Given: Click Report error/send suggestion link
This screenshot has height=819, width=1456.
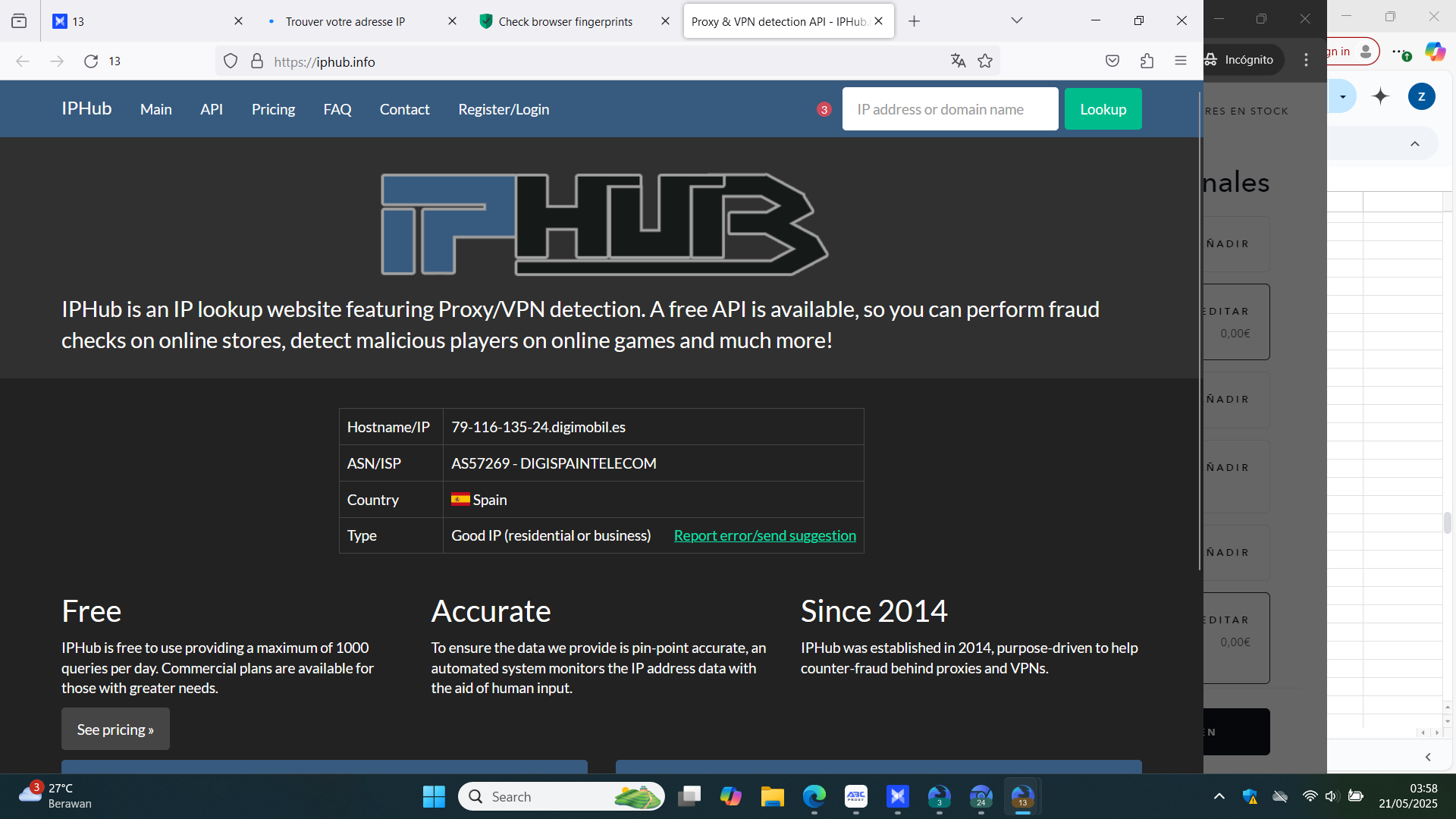Looking at the screenshot, I should (764, 535).
